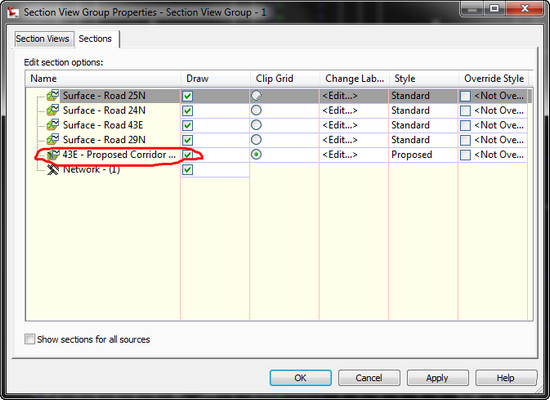Click <Not Ove... cell for Road 24N

(x=499, y=110)
